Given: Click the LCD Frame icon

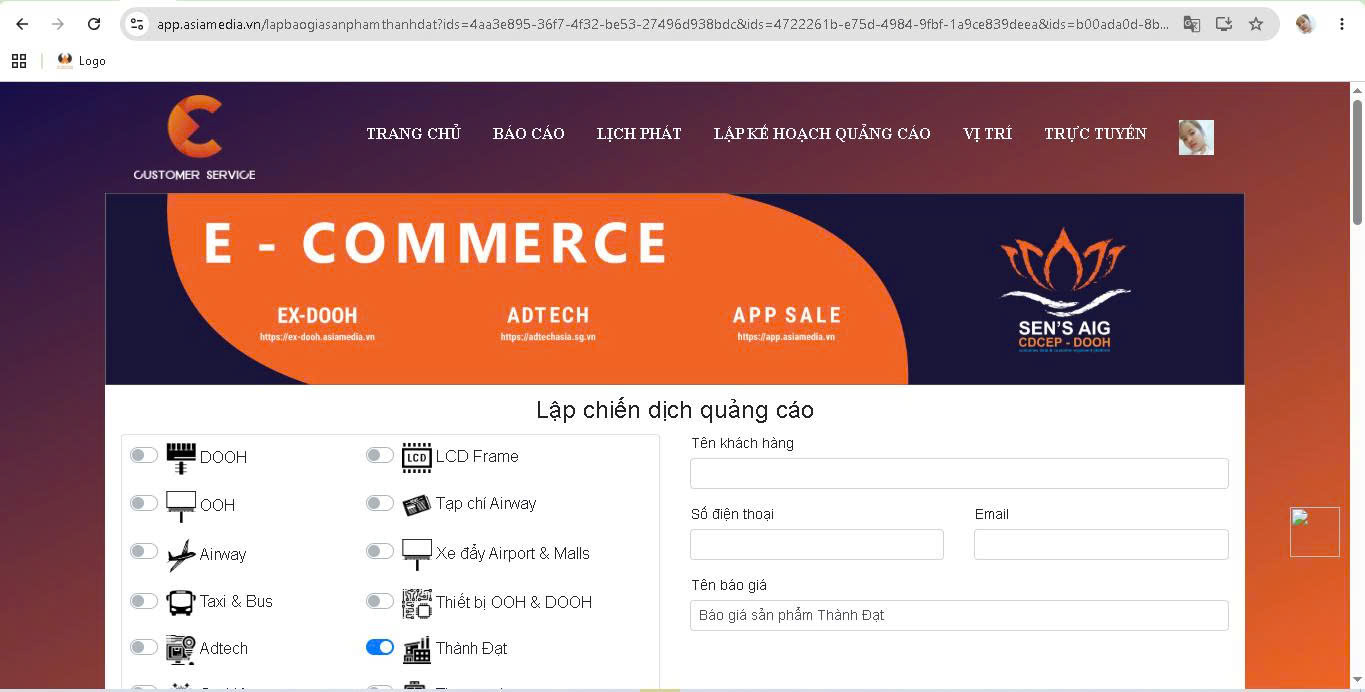Looking at the screenshot, I should [x=417, y=457].
